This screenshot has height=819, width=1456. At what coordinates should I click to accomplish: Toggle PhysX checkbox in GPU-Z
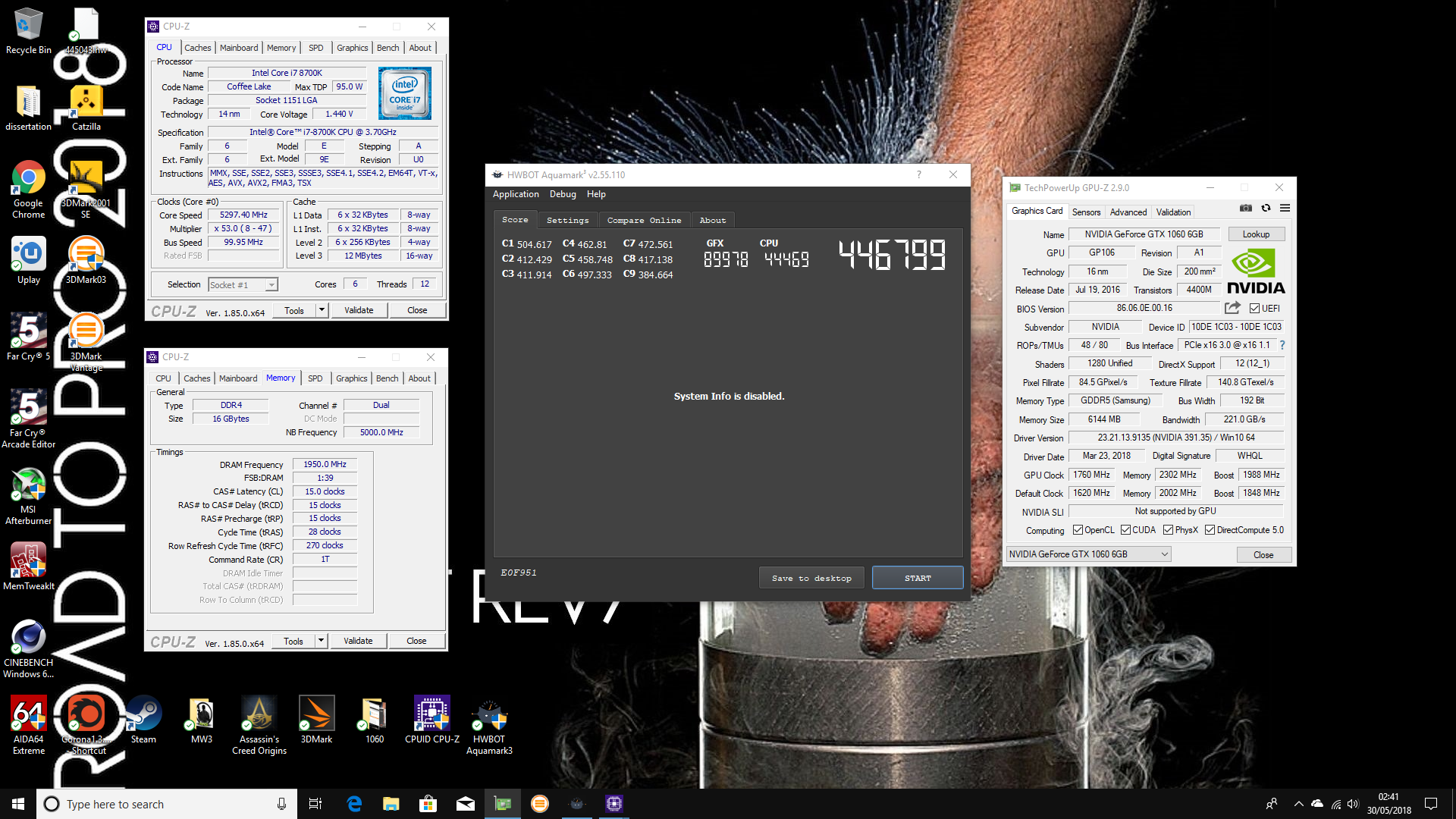(x=1168, y=530)
